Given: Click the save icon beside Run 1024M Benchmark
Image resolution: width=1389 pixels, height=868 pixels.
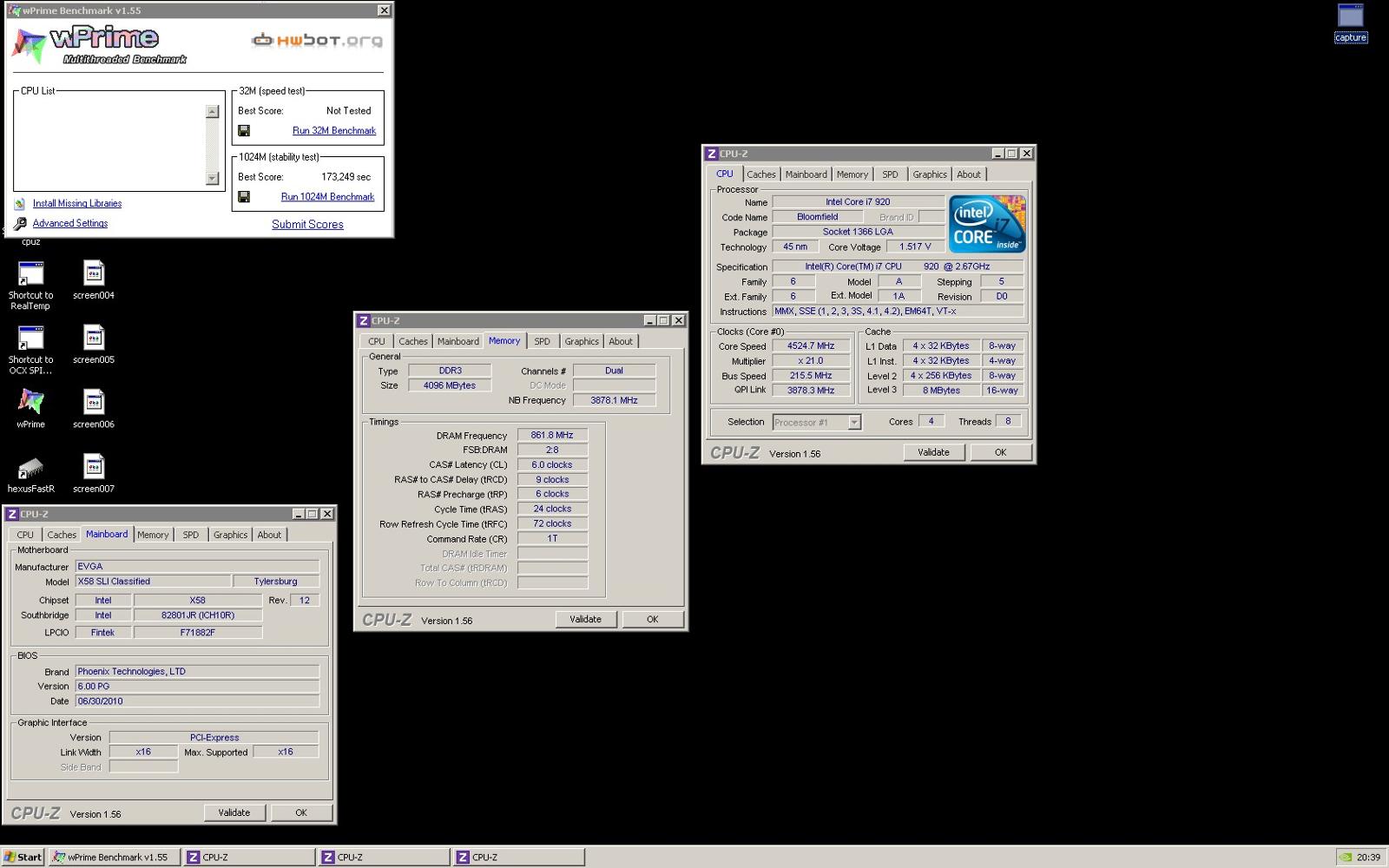Looking at the screenshot, I should [x=244, y=197].
